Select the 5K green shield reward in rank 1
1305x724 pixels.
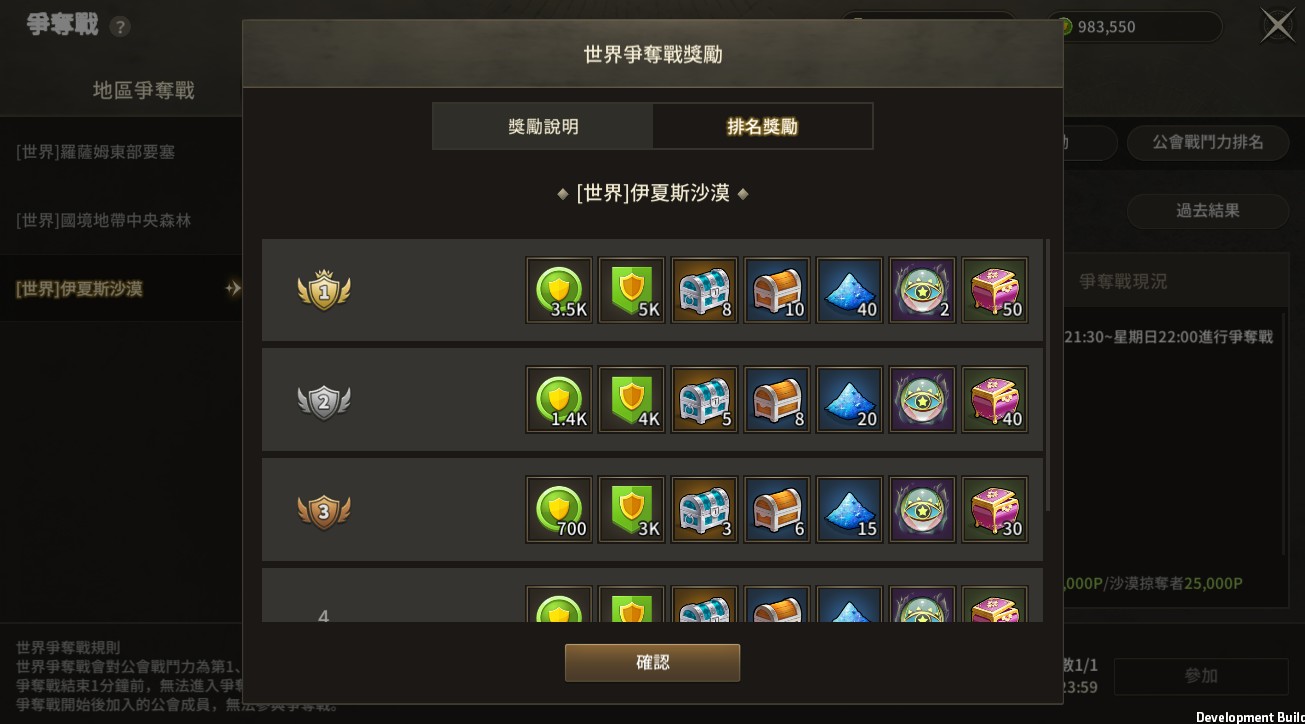(x=632, y=290)
